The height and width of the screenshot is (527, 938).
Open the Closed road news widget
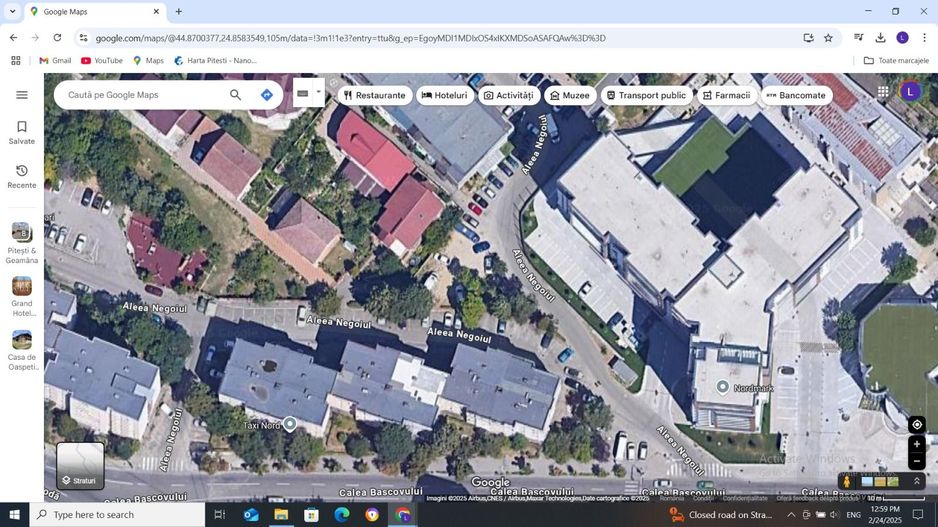click(x=720, y=514)
